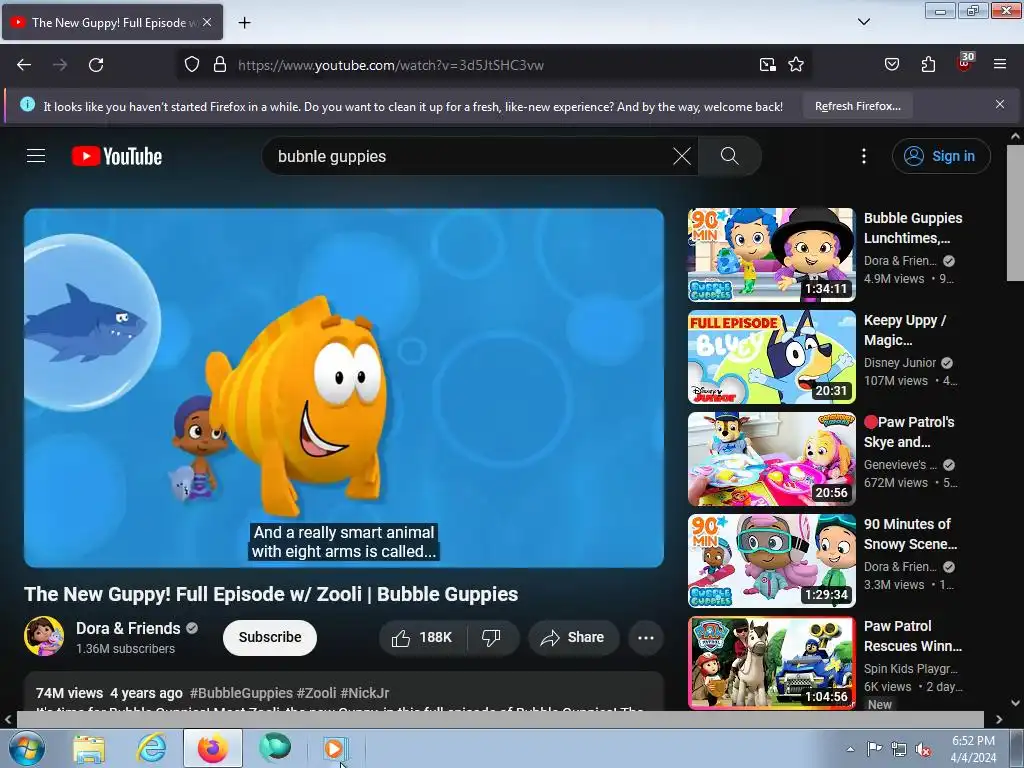Click the video player area
1024x768 pixels.
[x=344, y=388]
